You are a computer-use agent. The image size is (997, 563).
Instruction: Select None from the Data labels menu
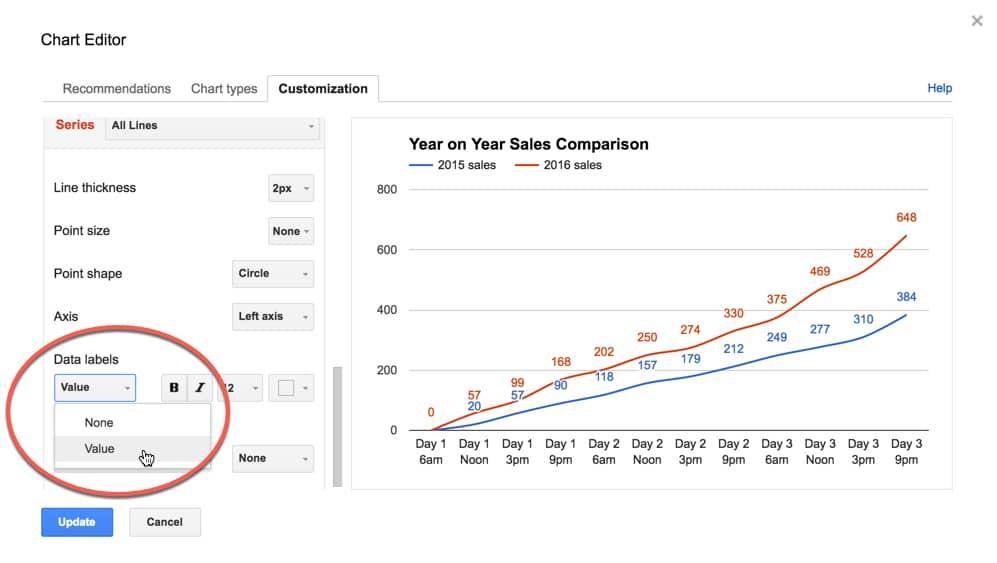[x=100, y=423]
